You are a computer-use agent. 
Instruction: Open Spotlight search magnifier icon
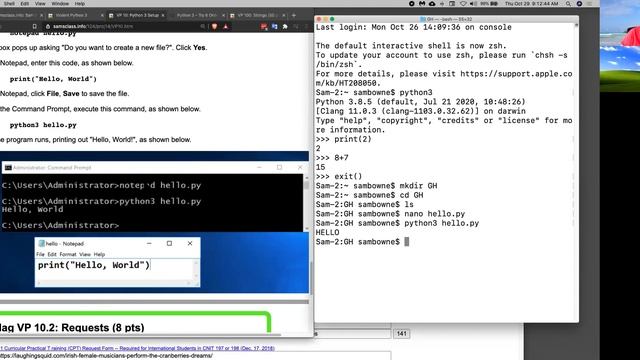(x=568, y=3)
